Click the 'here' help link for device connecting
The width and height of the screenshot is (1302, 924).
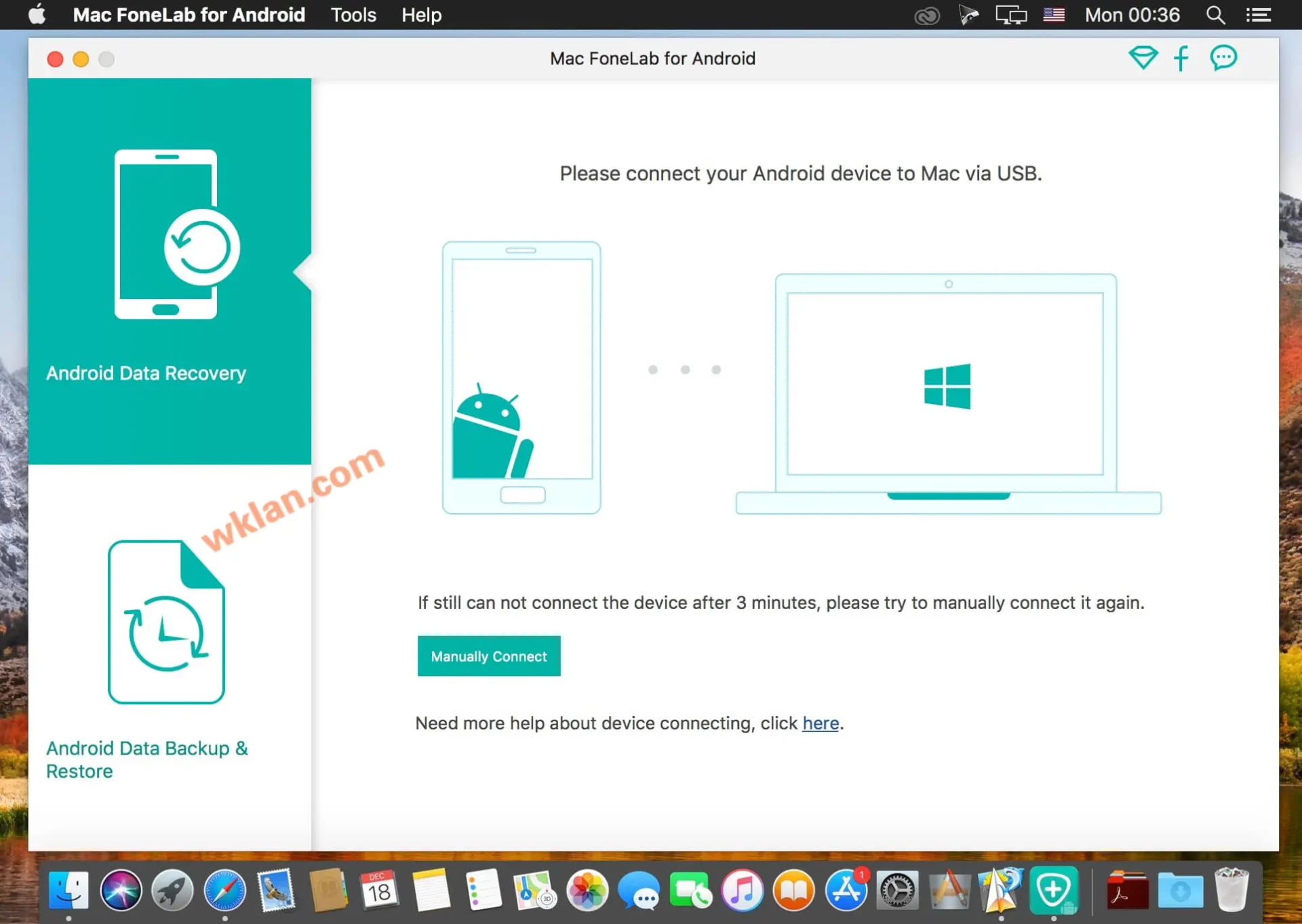(x=820, y=723)
